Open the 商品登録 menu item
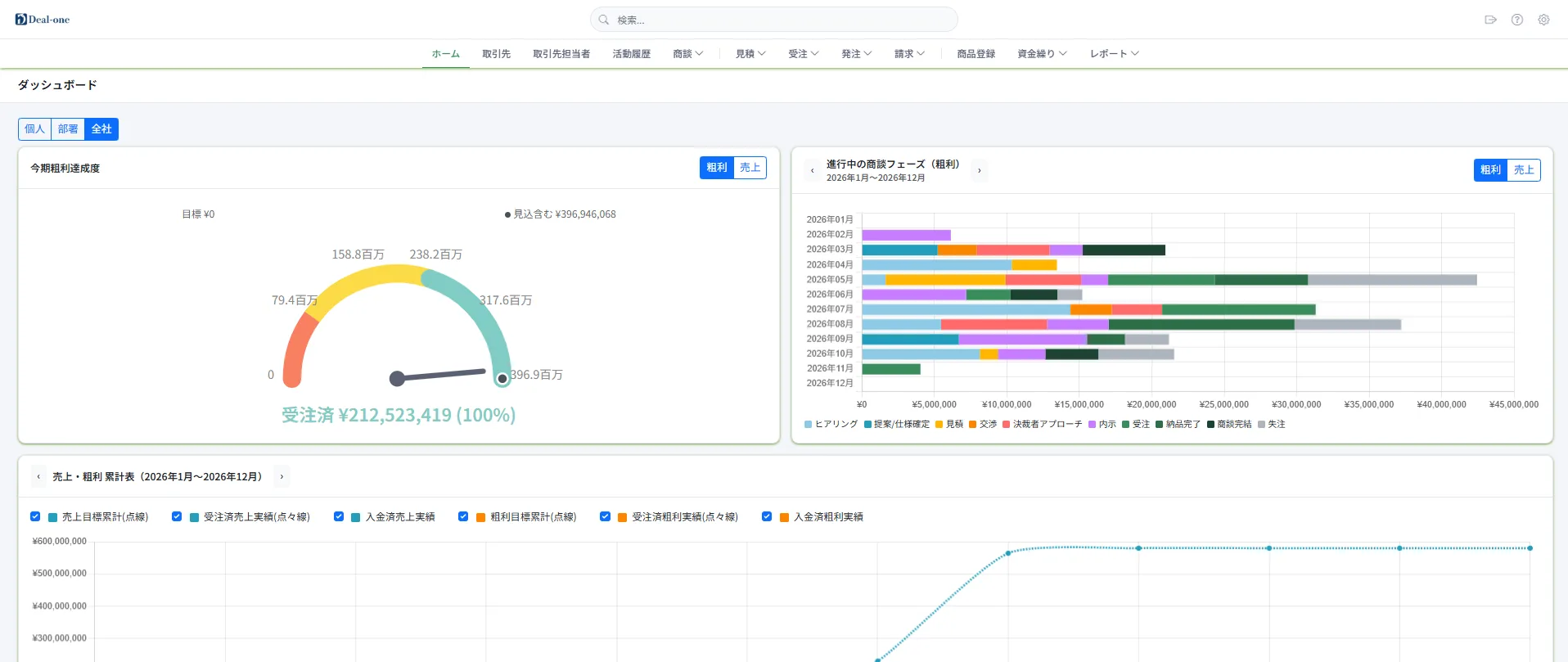The image size is (1568, 662). tap(976, 54)
